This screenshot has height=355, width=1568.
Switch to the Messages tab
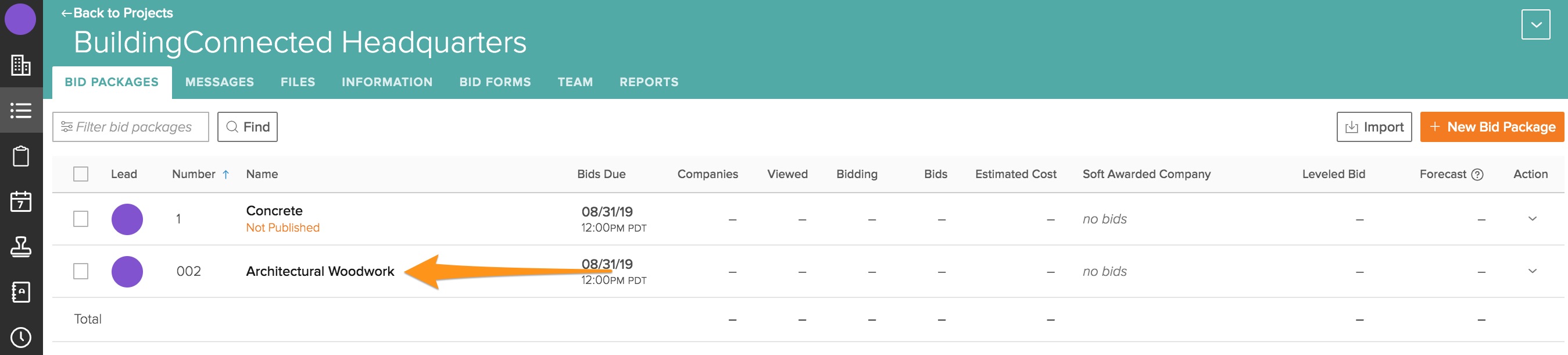219,82
